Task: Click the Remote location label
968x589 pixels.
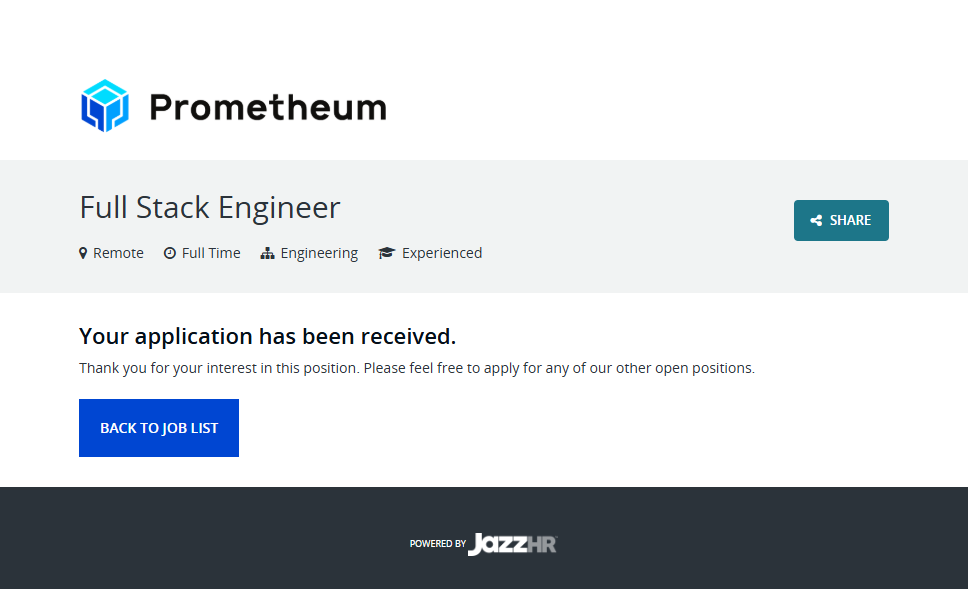Action: (118, 253)
